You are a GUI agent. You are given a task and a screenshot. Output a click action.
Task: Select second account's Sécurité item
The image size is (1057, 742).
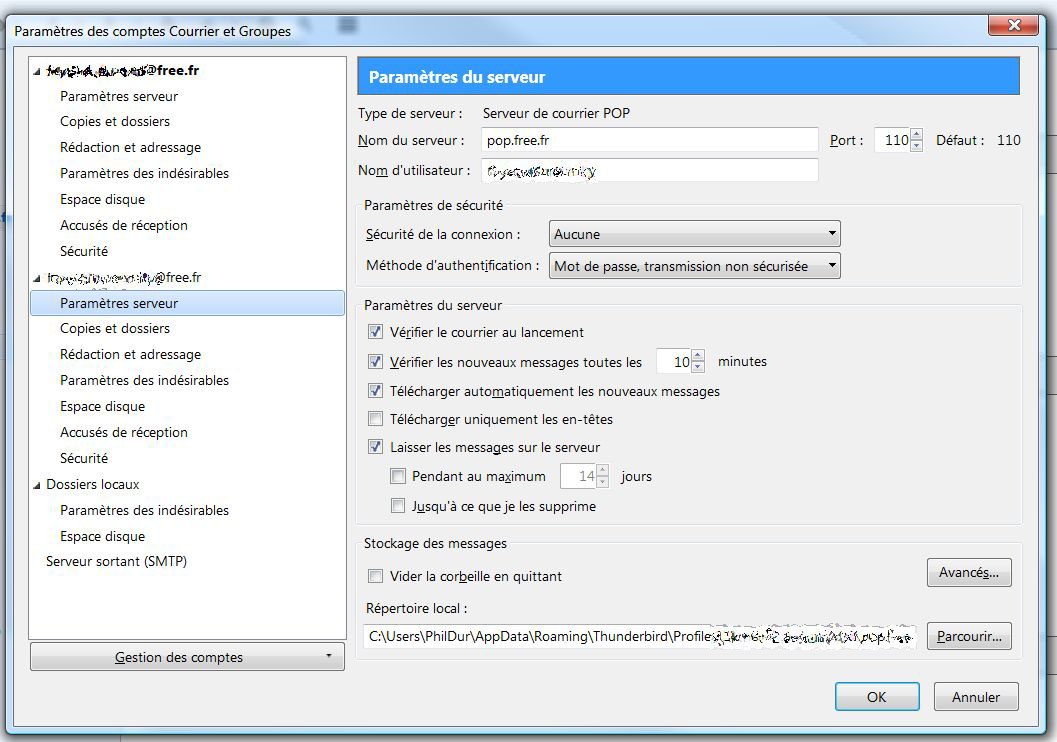point(84,458)
